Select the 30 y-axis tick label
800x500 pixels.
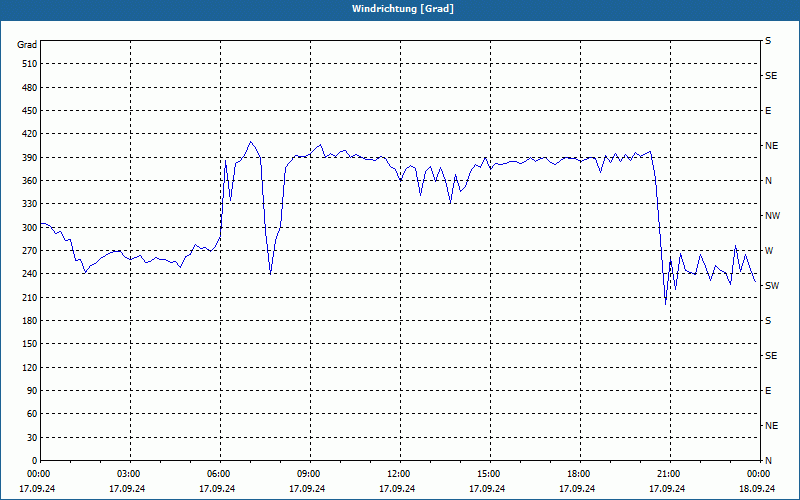point(32,437)
